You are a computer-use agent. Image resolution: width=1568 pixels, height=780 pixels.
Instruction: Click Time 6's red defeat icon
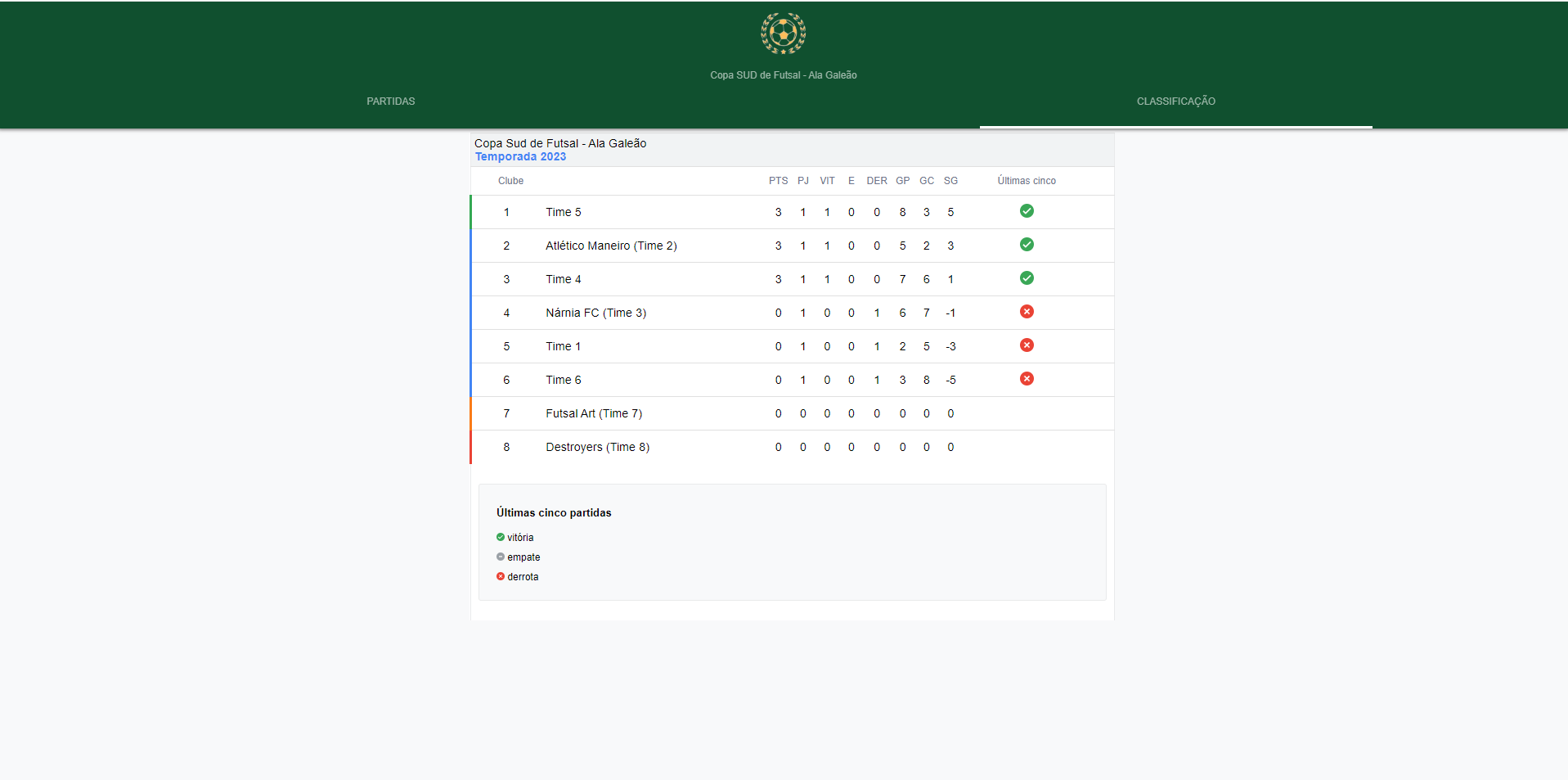[x=1027, y=379]
